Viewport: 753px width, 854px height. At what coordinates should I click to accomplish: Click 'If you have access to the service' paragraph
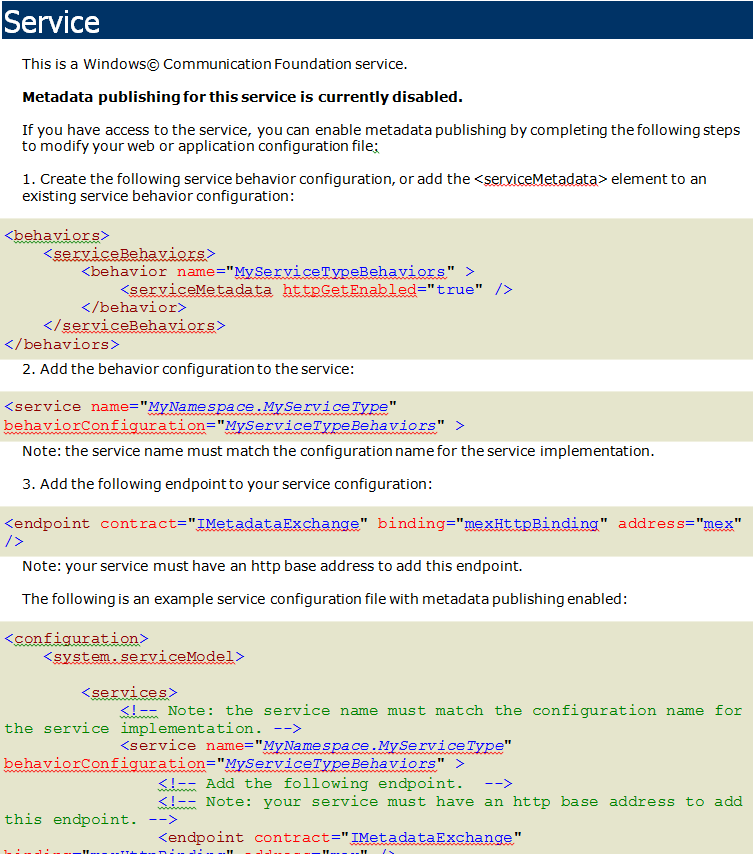pyautogui.click(x=381, y=138)
